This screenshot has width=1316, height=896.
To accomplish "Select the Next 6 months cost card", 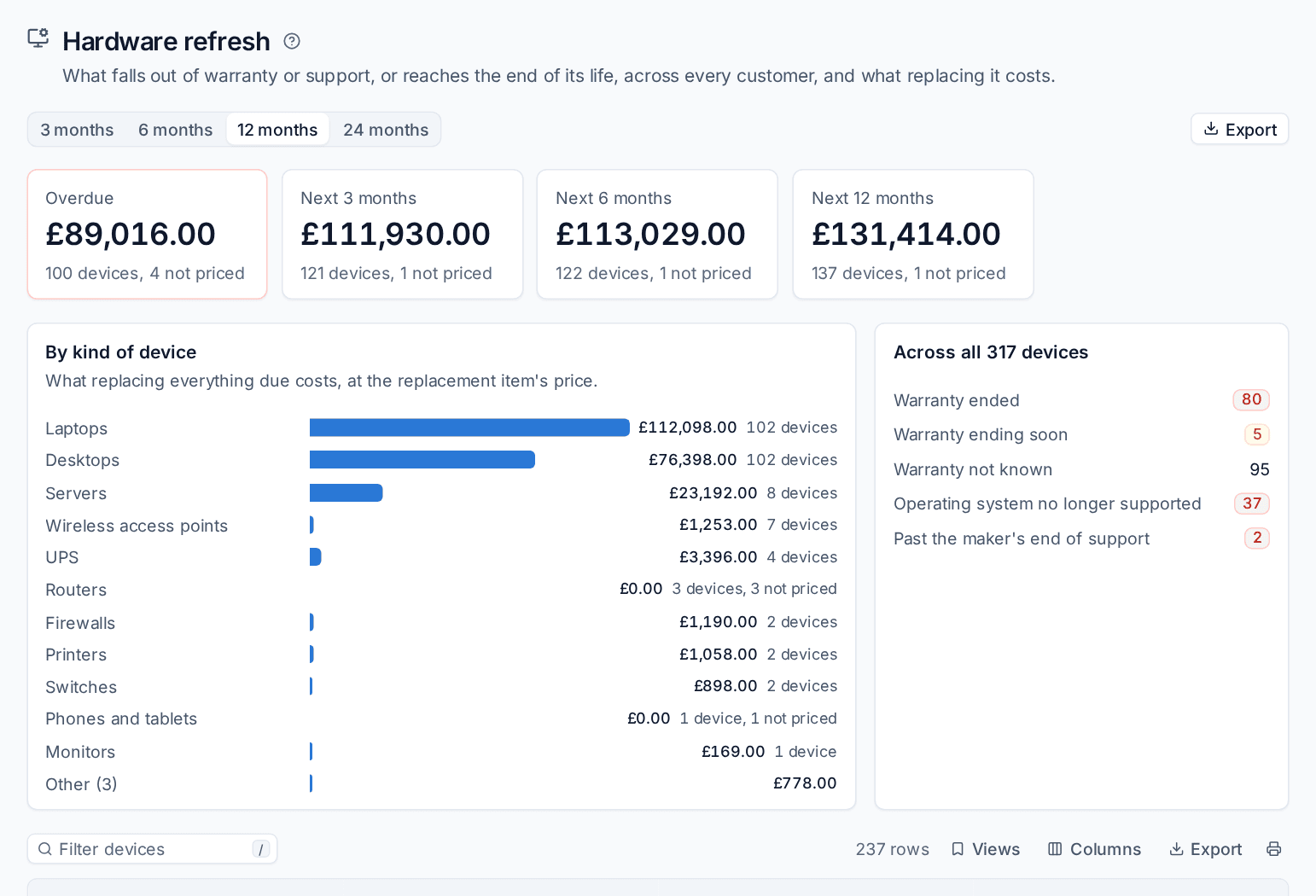I will (657, 235).
